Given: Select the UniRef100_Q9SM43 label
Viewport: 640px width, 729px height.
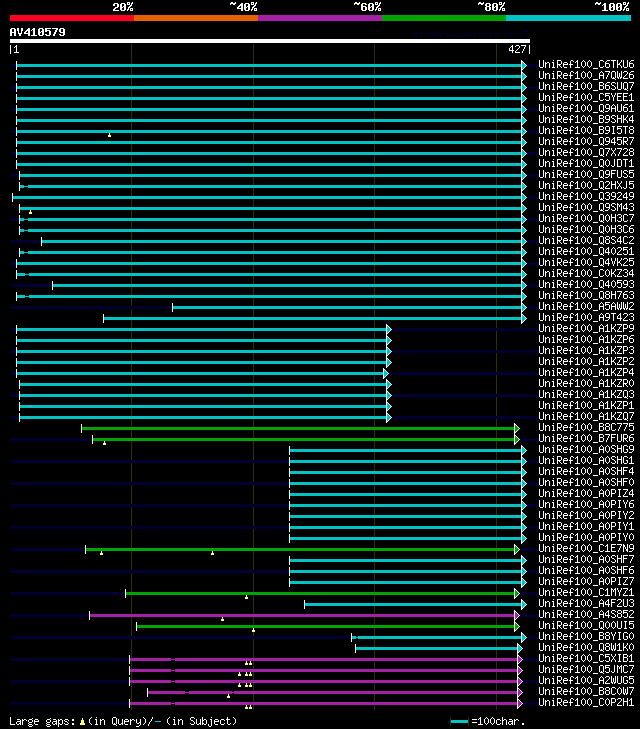Looking at the screenshot, I should (x=586, y=207).
